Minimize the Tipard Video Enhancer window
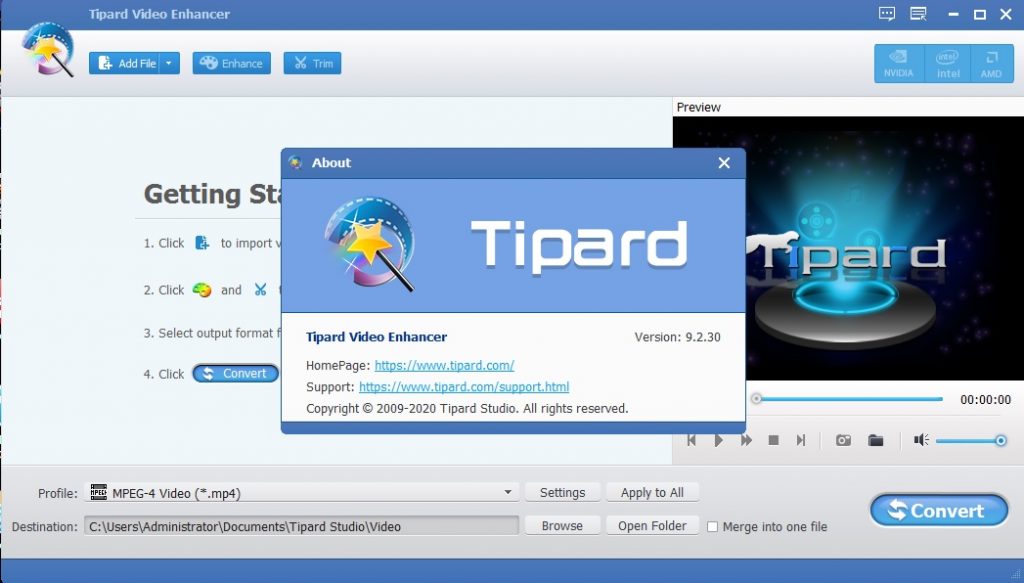Screen dimensions: 1024x583 (x=953, y=14)
